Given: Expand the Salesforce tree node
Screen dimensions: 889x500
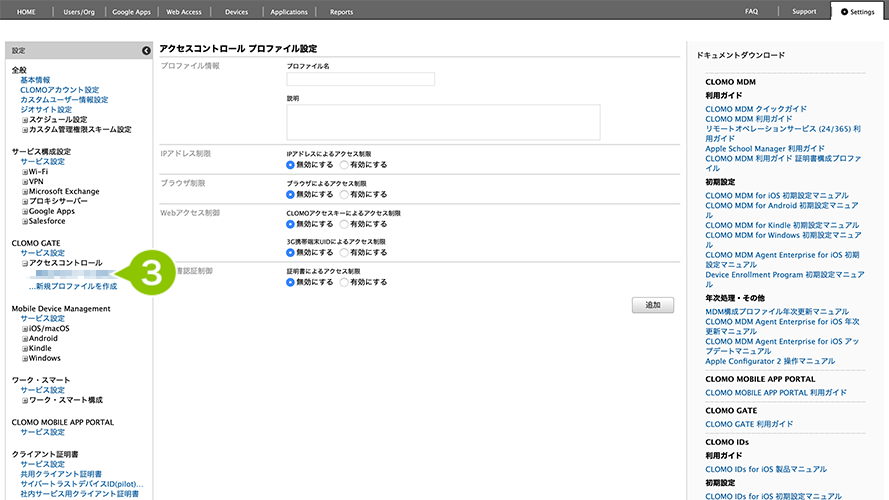Looking at the screenshot, I should pos(25,221).
